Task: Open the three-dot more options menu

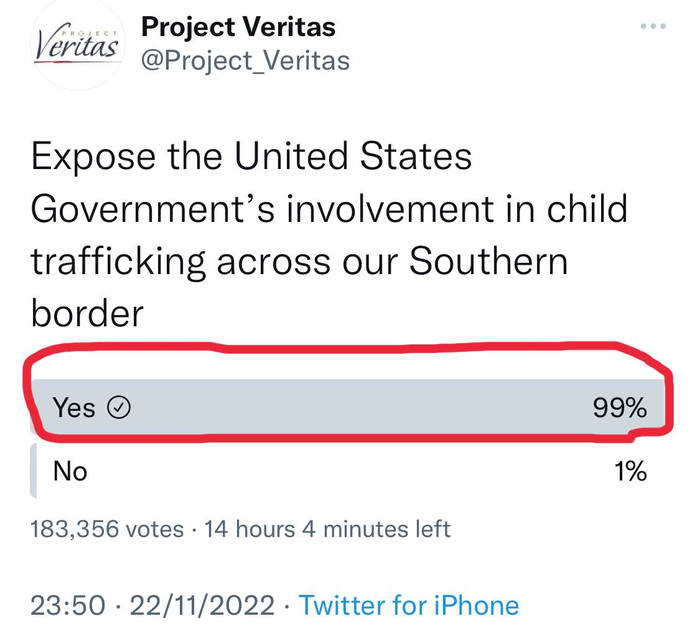Action: pos(654,26)
